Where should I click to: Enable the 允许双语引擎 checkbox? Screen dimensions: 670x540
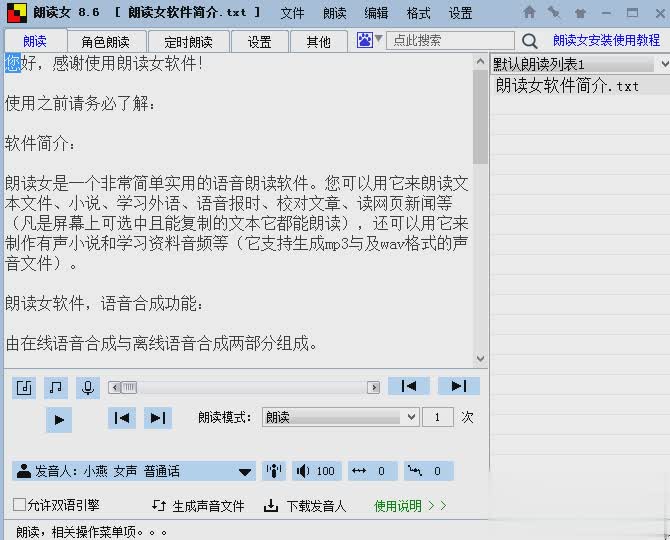pos(19,505)
